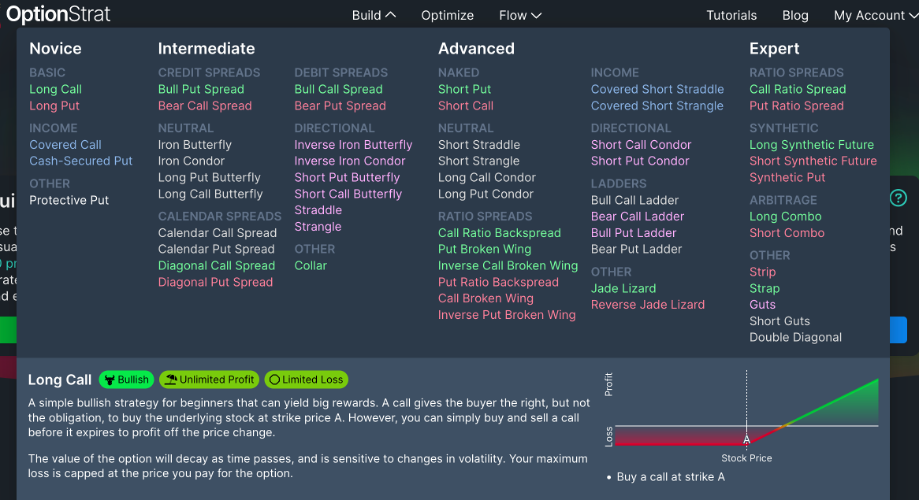920x500 pixels.
Task: Open the Optimize page
Action: click(x=447, y=15)
